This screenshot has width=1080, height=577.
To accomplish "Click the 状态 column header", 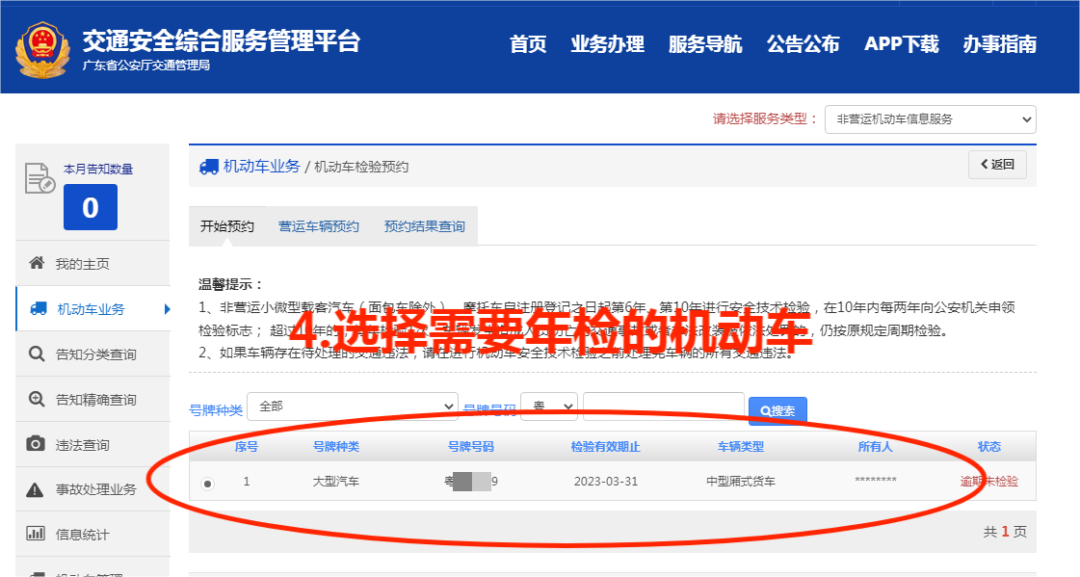I will click(989, 446).
